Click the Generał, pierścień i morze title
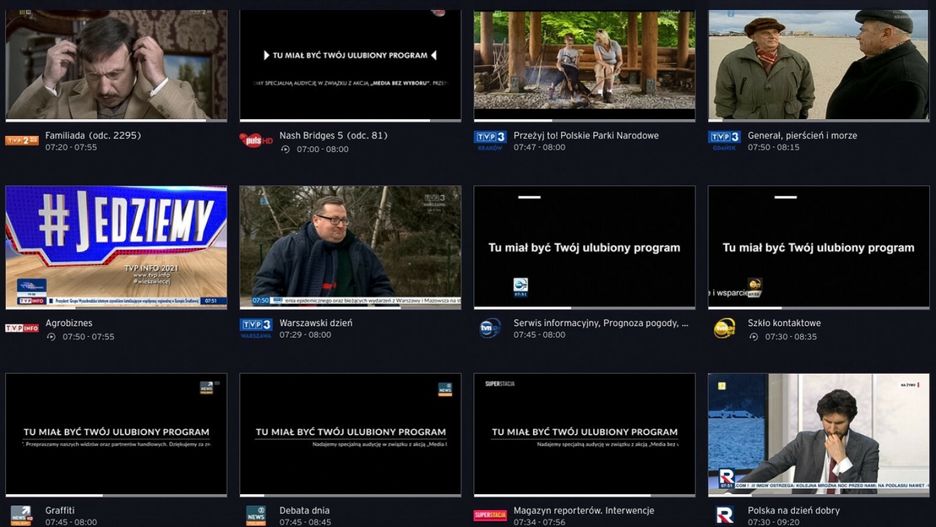Screen dimensions: 936x527 [x=802, y=135]
